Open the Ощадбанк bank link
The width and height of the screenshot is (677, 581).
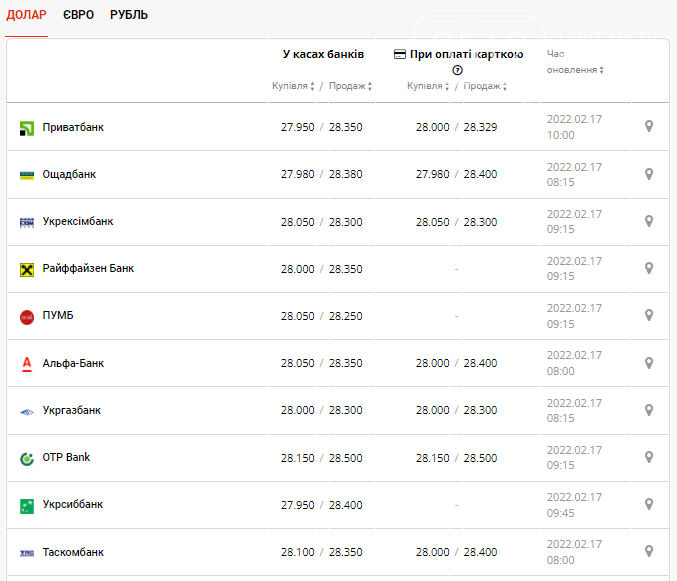pos(69,174)
